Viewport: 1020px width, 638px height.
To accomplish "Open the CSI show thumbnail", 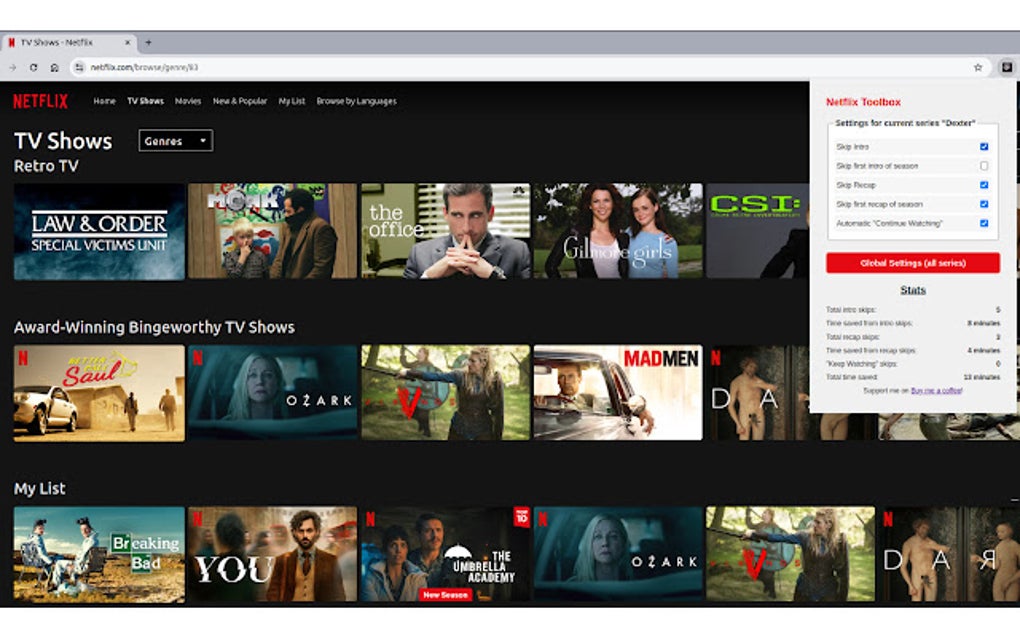I will [x=758, y=232].
